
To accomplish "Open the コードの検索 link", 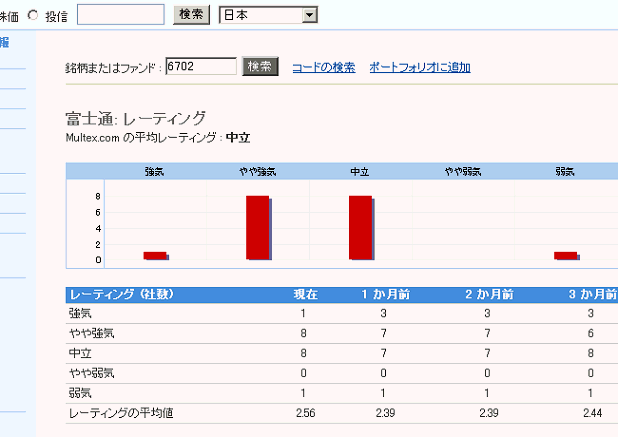I will [324, 67].
